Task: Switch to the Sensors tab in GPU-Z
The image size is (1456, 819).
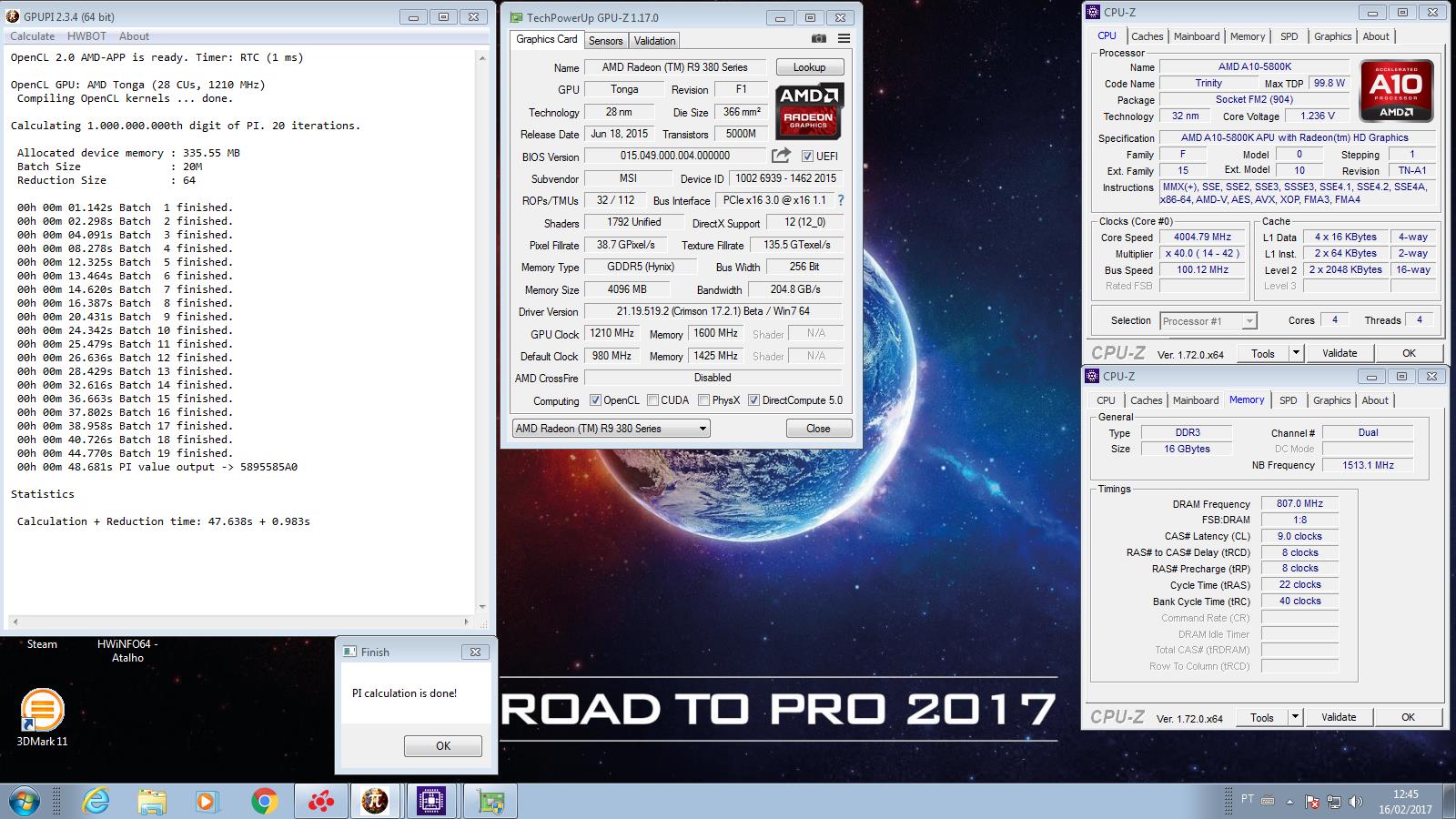Action: coord(605,40)
